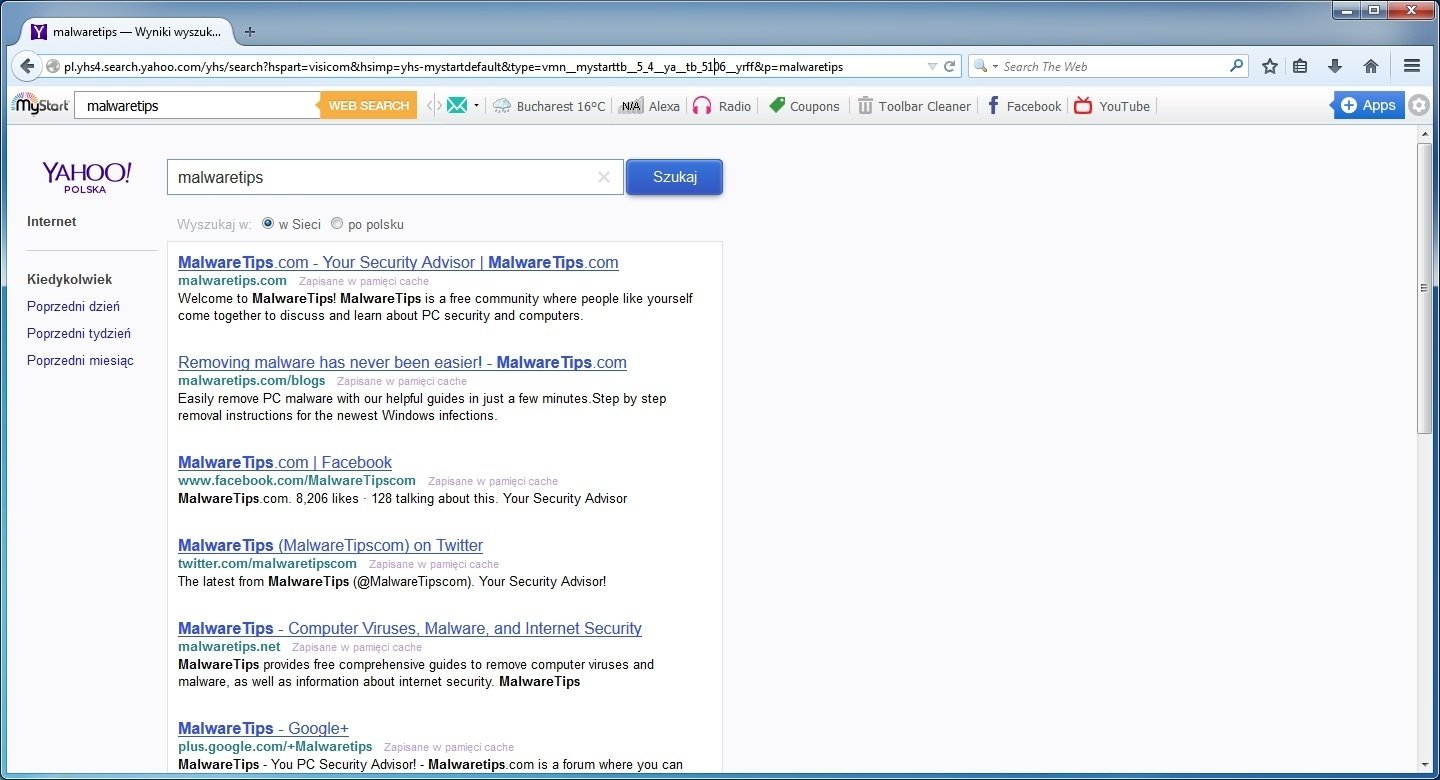
Task: Click the globe site identity icon
Action: [53, 67]
